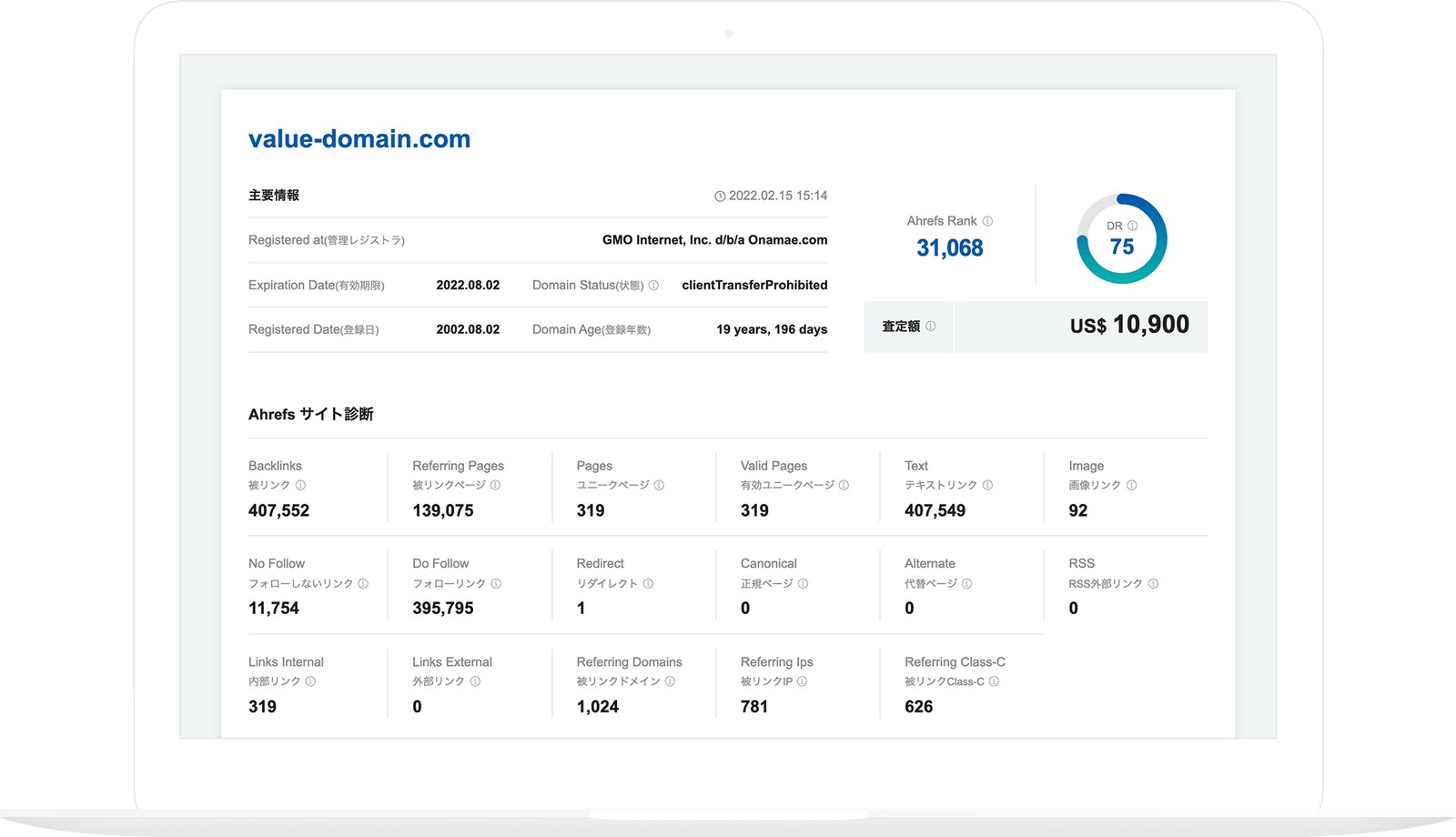
Task: Click info icon under Do Follow
Action: 496,584
